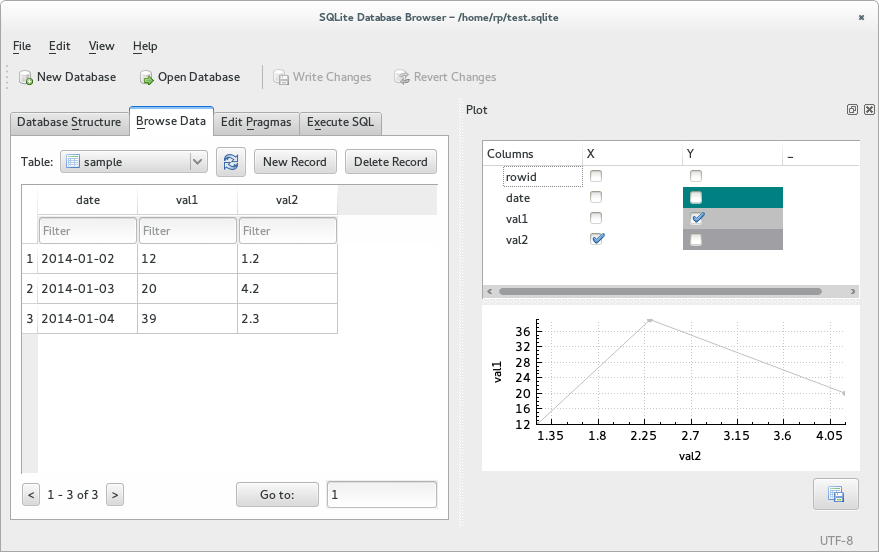Refresh the table data with the reload icon

(x=231, y=162)
